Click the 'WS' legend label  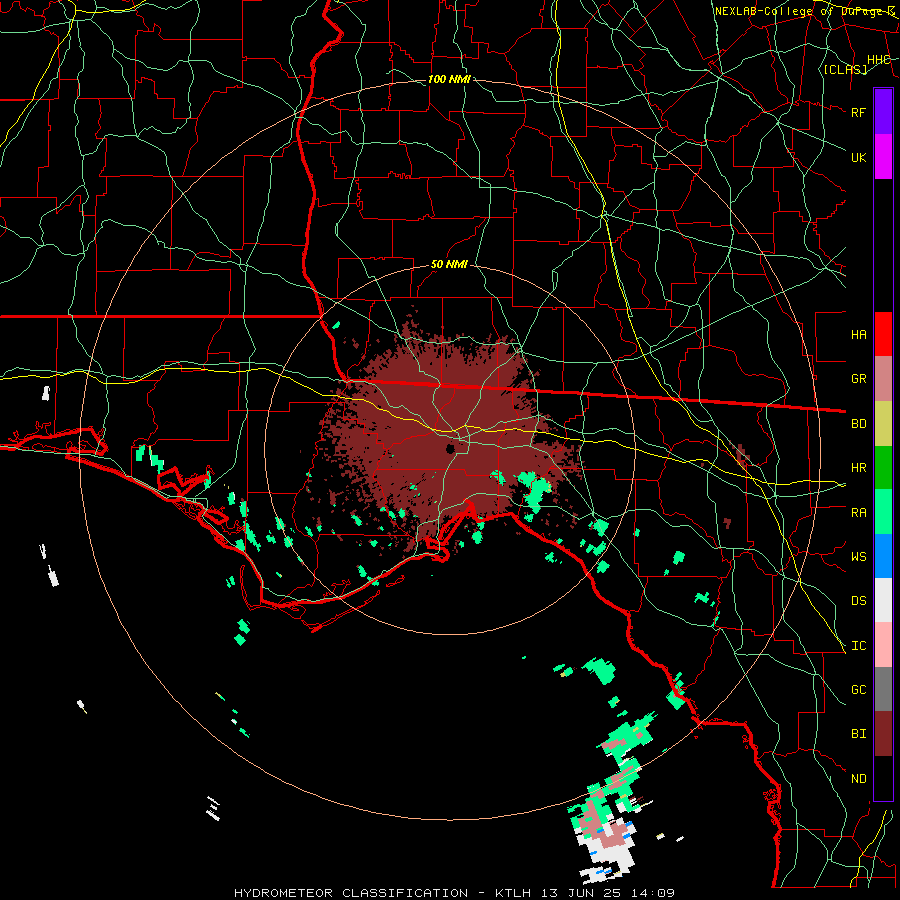(x=858, y=557)
